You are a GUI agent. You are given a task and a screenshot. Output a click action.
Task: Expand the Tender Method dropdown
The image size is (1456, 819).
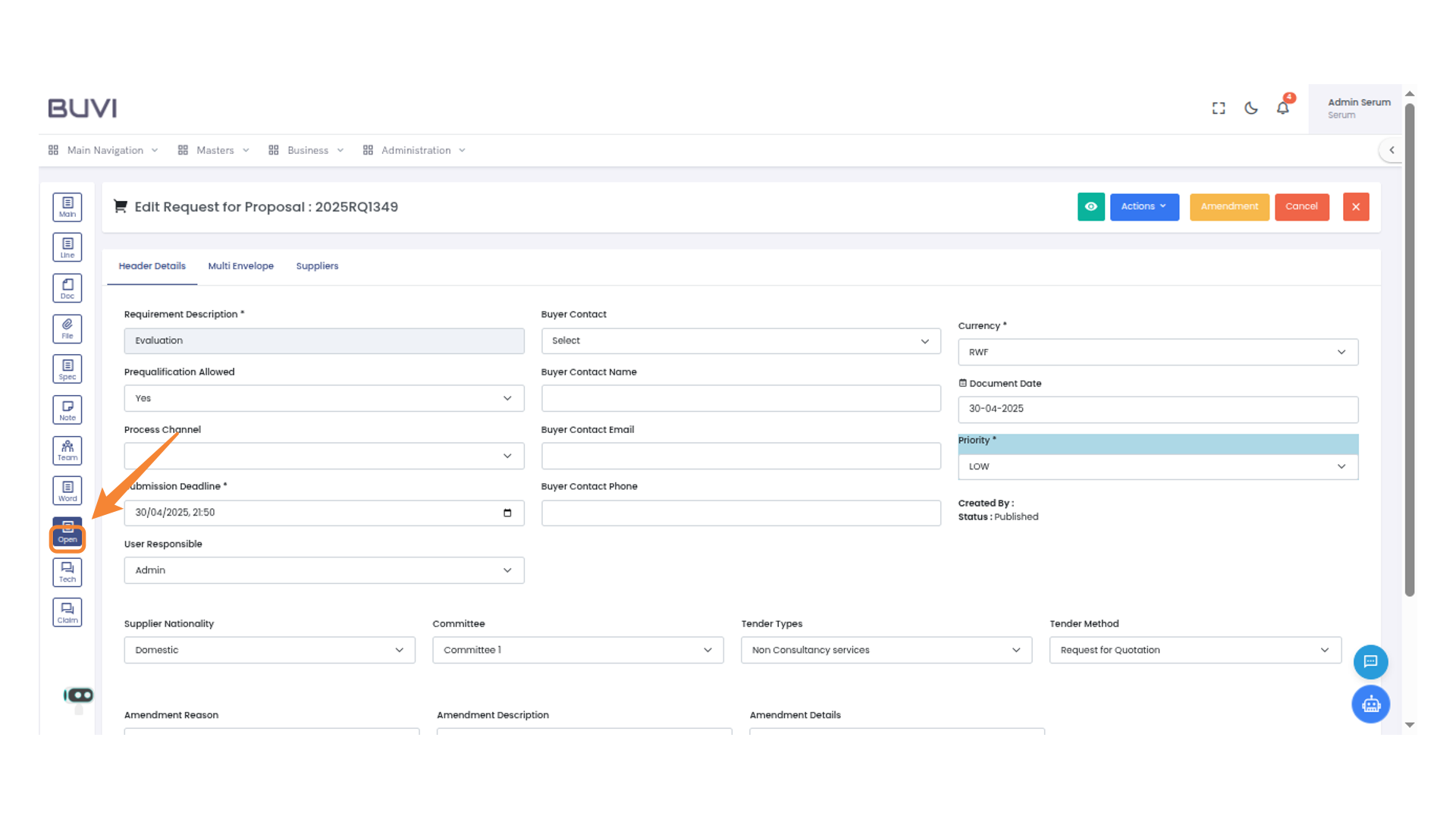point(1194,651)
